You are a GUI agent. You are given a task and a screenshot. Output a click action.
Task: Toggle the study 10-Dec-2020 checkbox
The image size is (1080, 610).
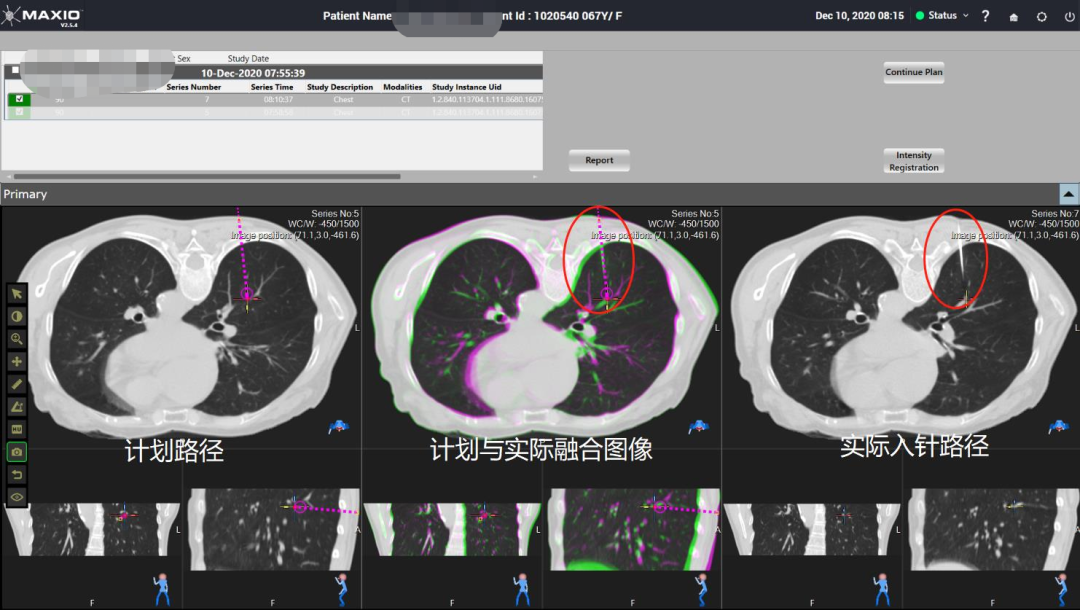pyautogui.click(x=15, y=70)
